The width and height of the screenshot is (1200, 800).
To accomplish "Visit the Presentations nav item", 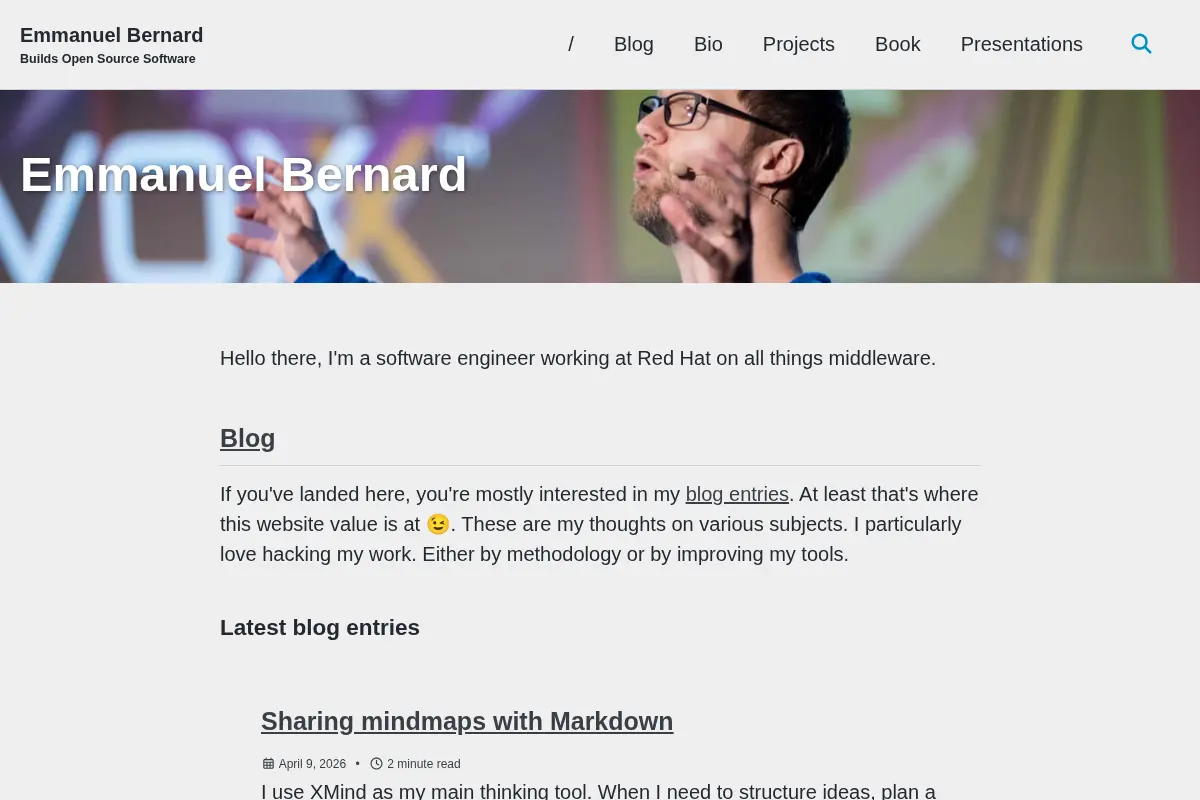I will [1022, 44].
